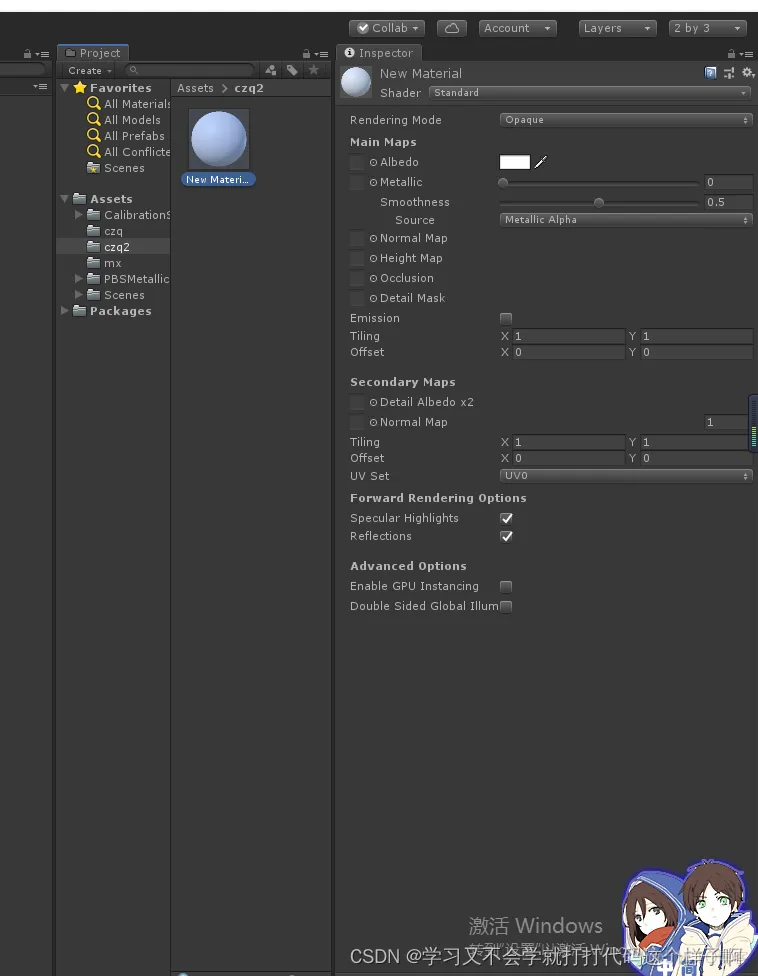The width and height of the screenshot is (758, 976).
Task: Open material help reference icon
Action: 710,73
